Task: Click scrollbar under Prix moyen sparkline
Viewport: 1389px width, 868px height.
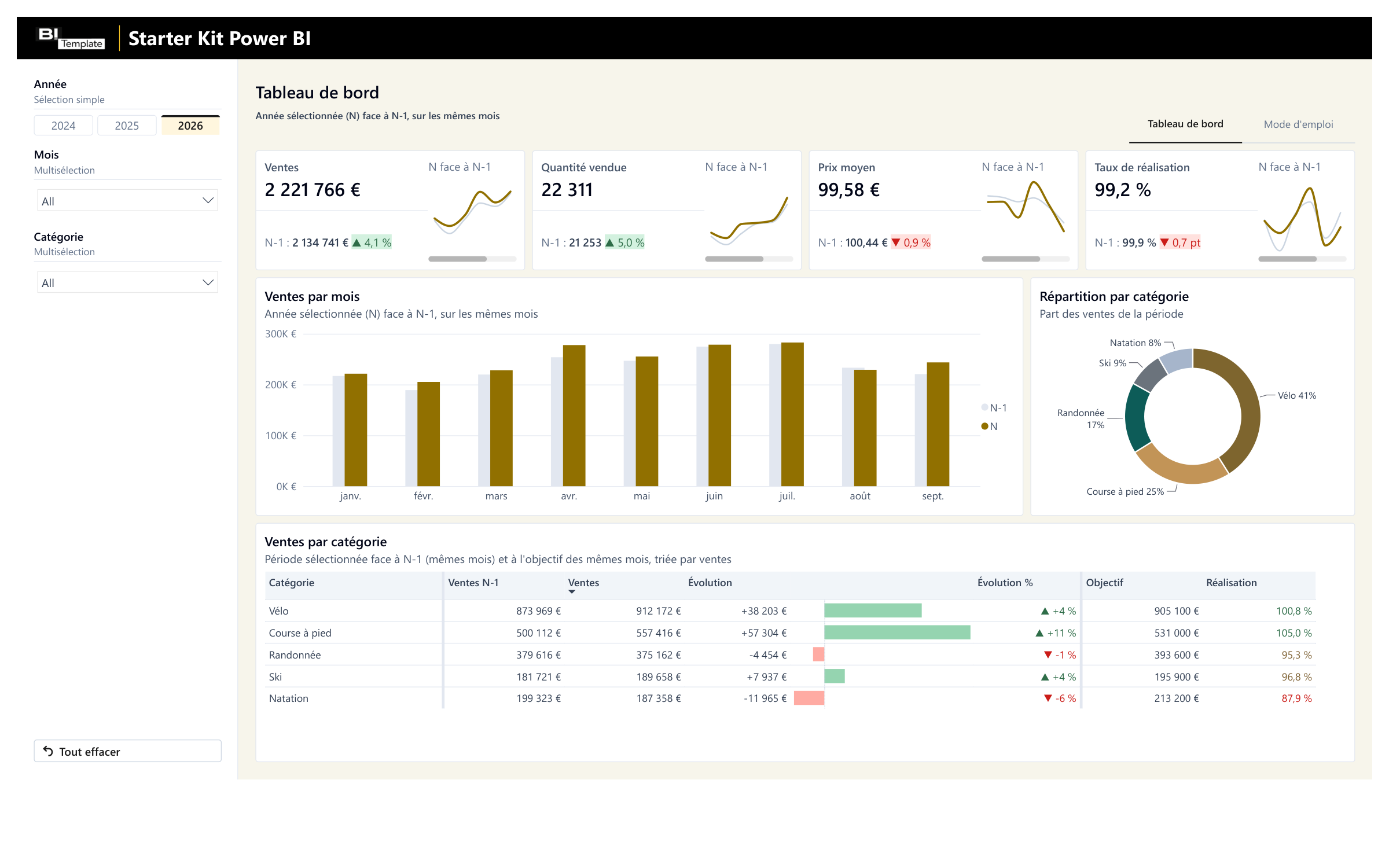Action: pyautogui.click(x=1010, y=259)
